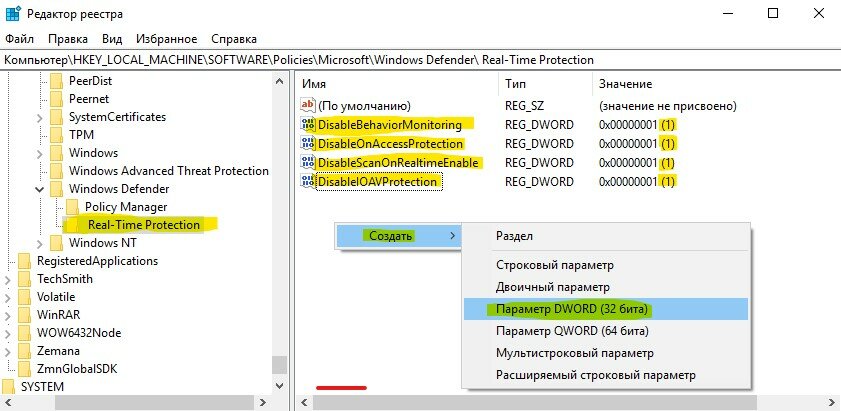Click the DWORD icon beside DisableBehaviorMonitoring
841x411 pixels.
[308, 124]
